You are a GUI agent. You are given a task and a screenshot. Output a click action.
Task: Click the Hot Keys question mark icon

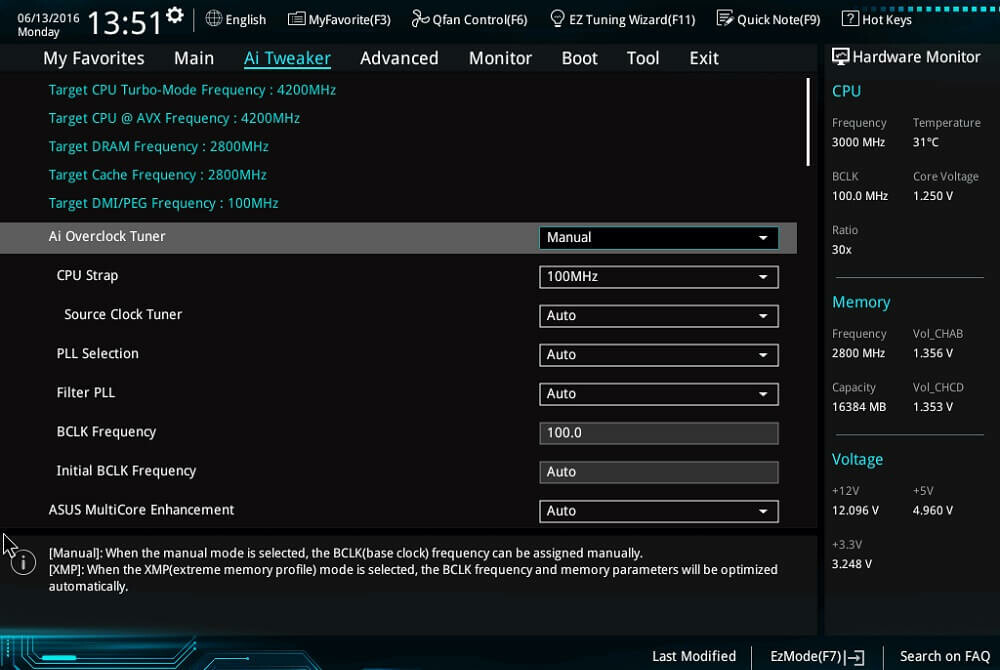coord(849,18)
